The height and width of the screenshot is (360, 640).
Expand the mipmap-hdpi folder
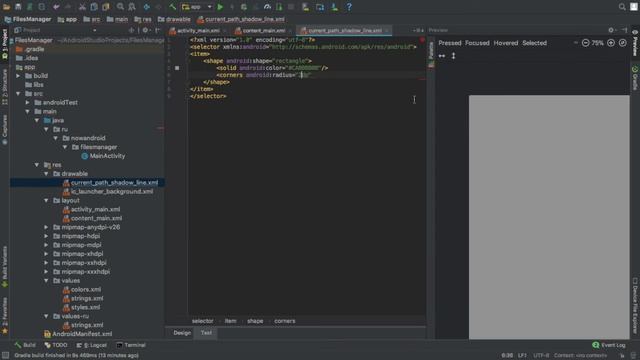(46, 236)
